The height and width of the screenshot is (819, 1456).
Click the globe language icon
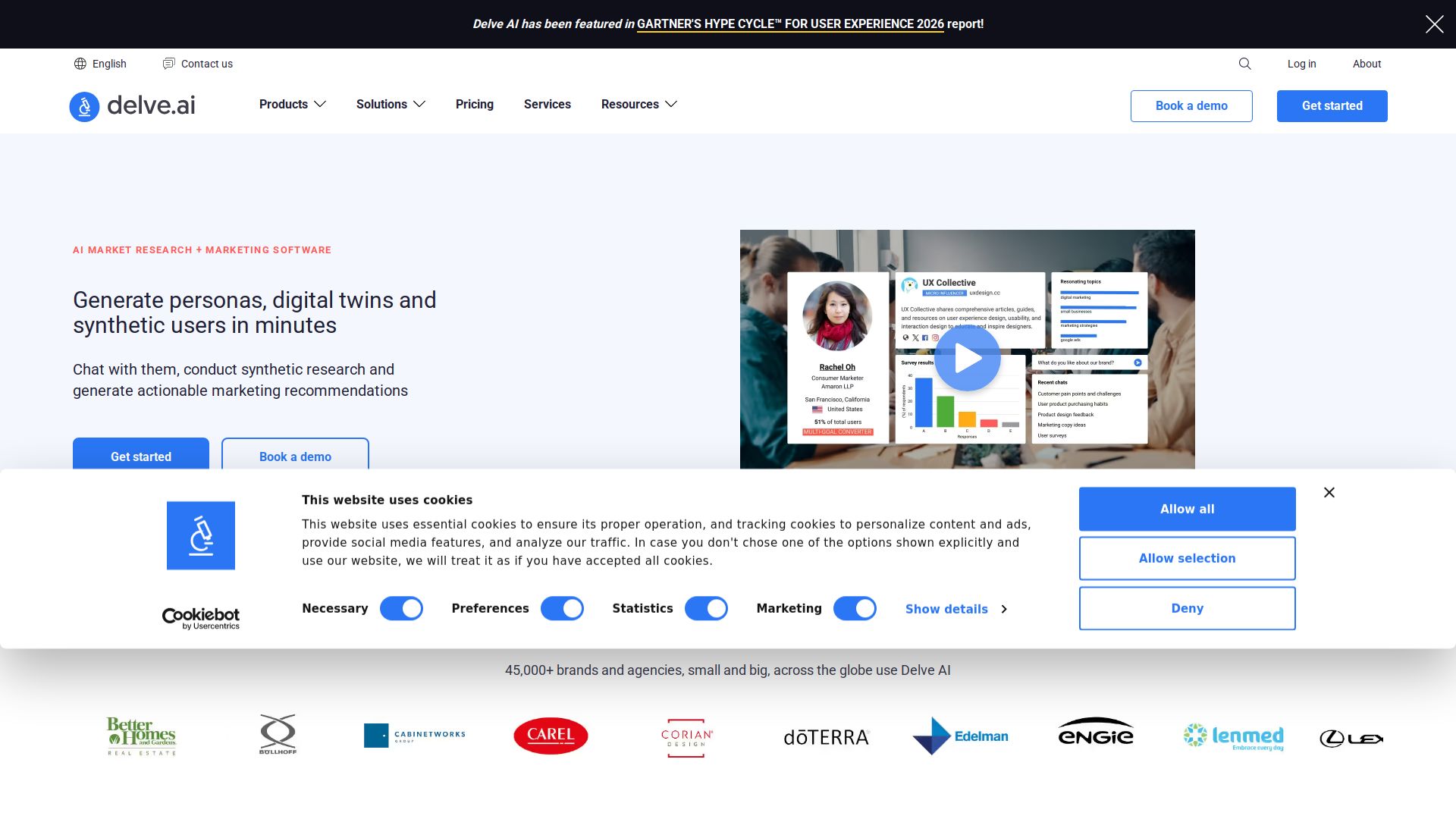point(80,64)
